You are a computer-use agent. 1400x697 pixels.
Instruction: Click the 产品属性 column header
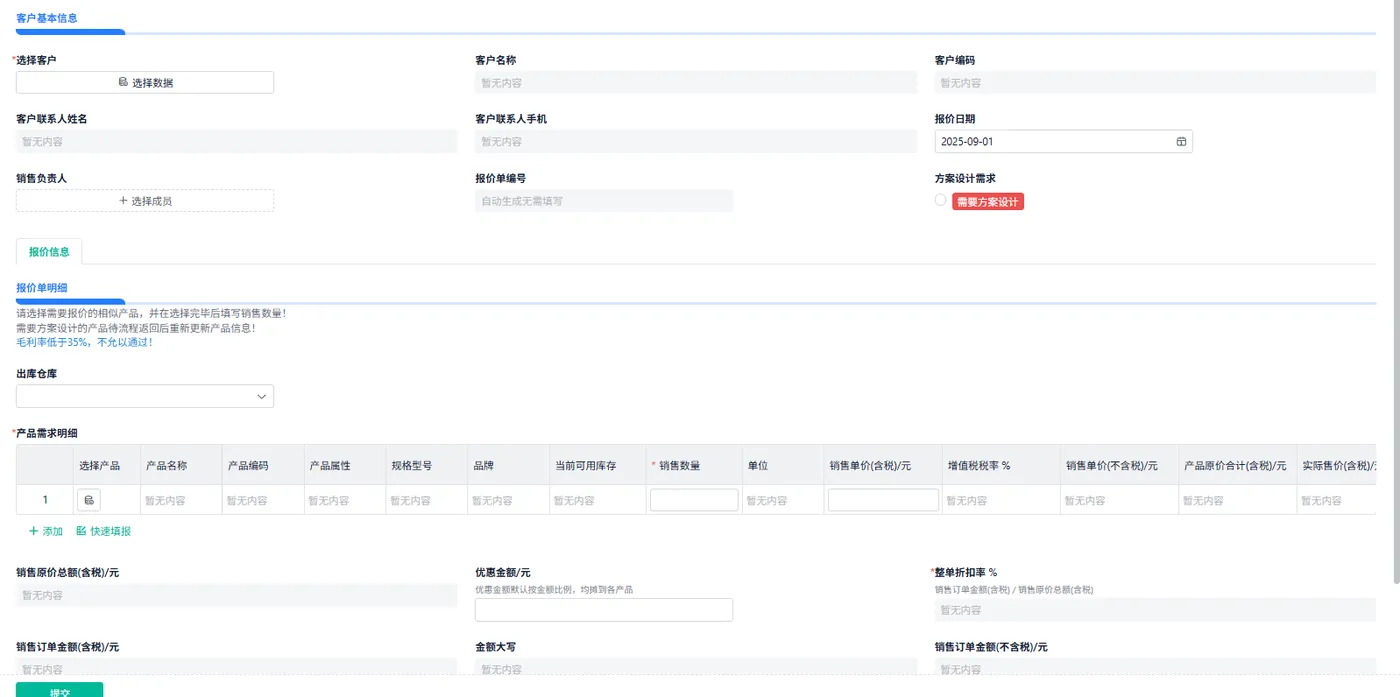click(345, 466)
